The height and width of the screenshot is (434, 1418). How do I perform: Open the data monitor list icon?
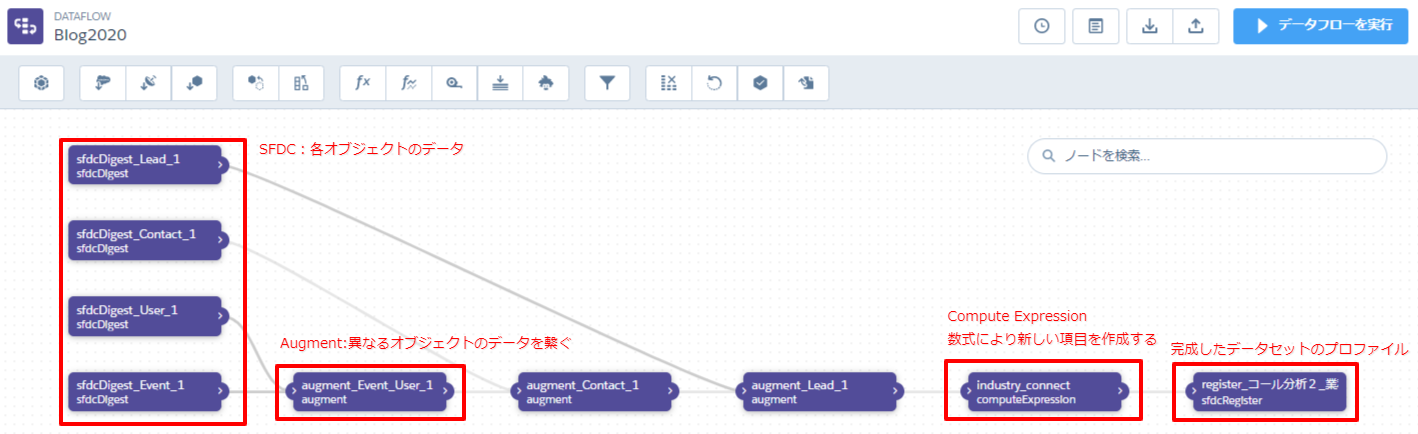point(1096,26)
